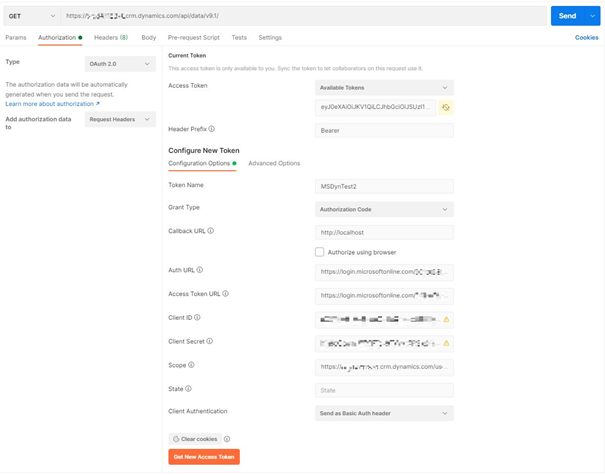Open the Pre-request Script tab

(x=194, y=37)
